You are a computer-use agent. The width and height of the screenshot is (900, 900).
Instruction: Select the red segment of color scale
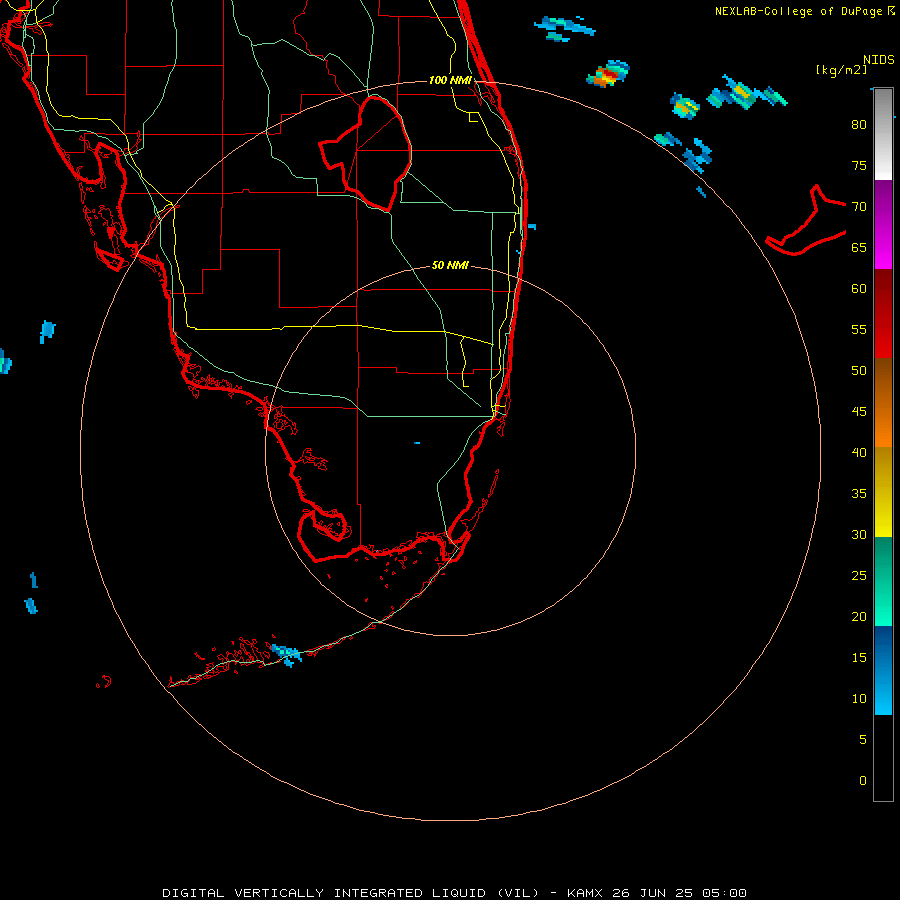tap(883, 313)
